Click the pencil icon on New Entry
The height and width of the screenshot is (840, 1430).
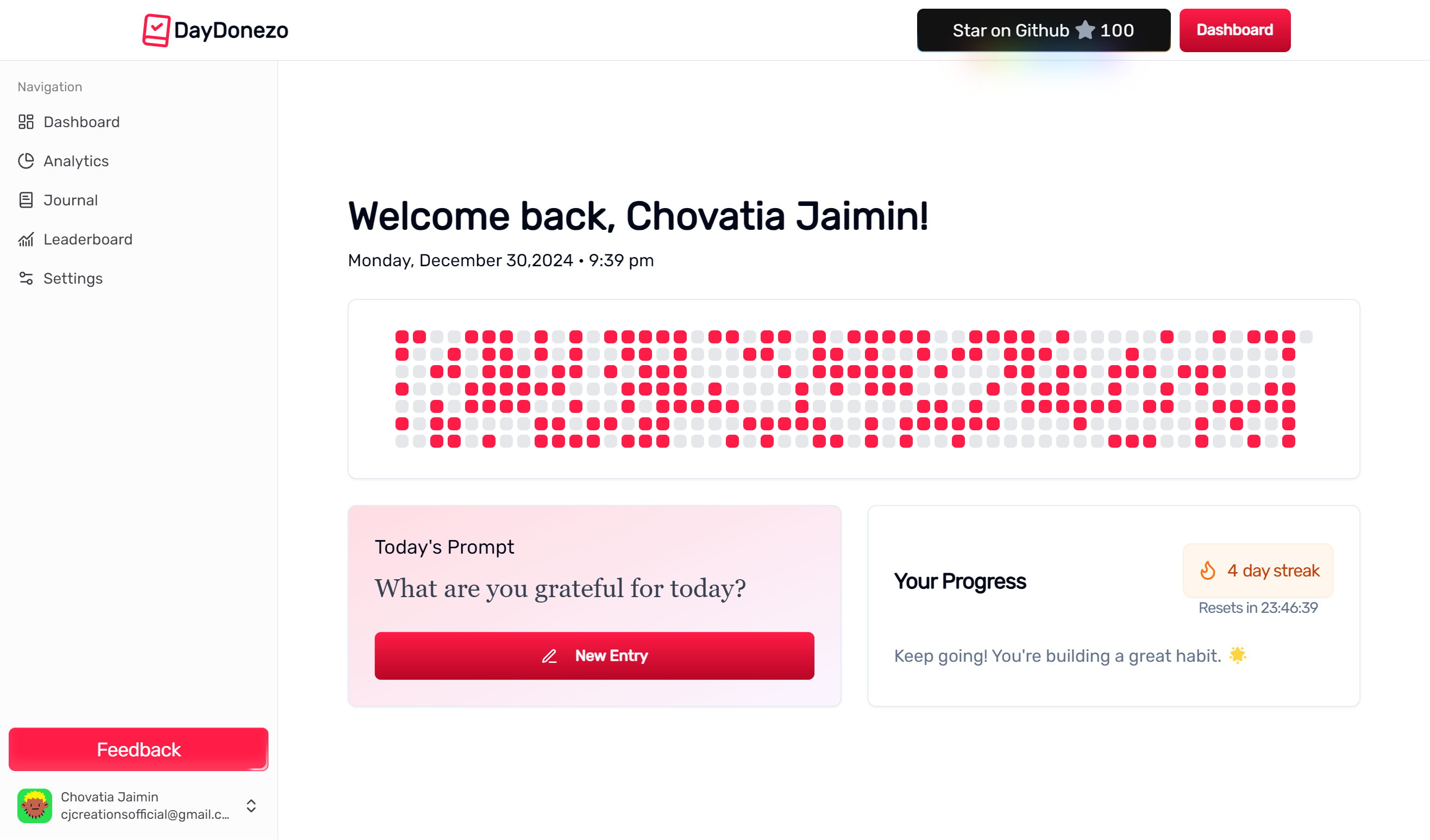click(549, 656)
